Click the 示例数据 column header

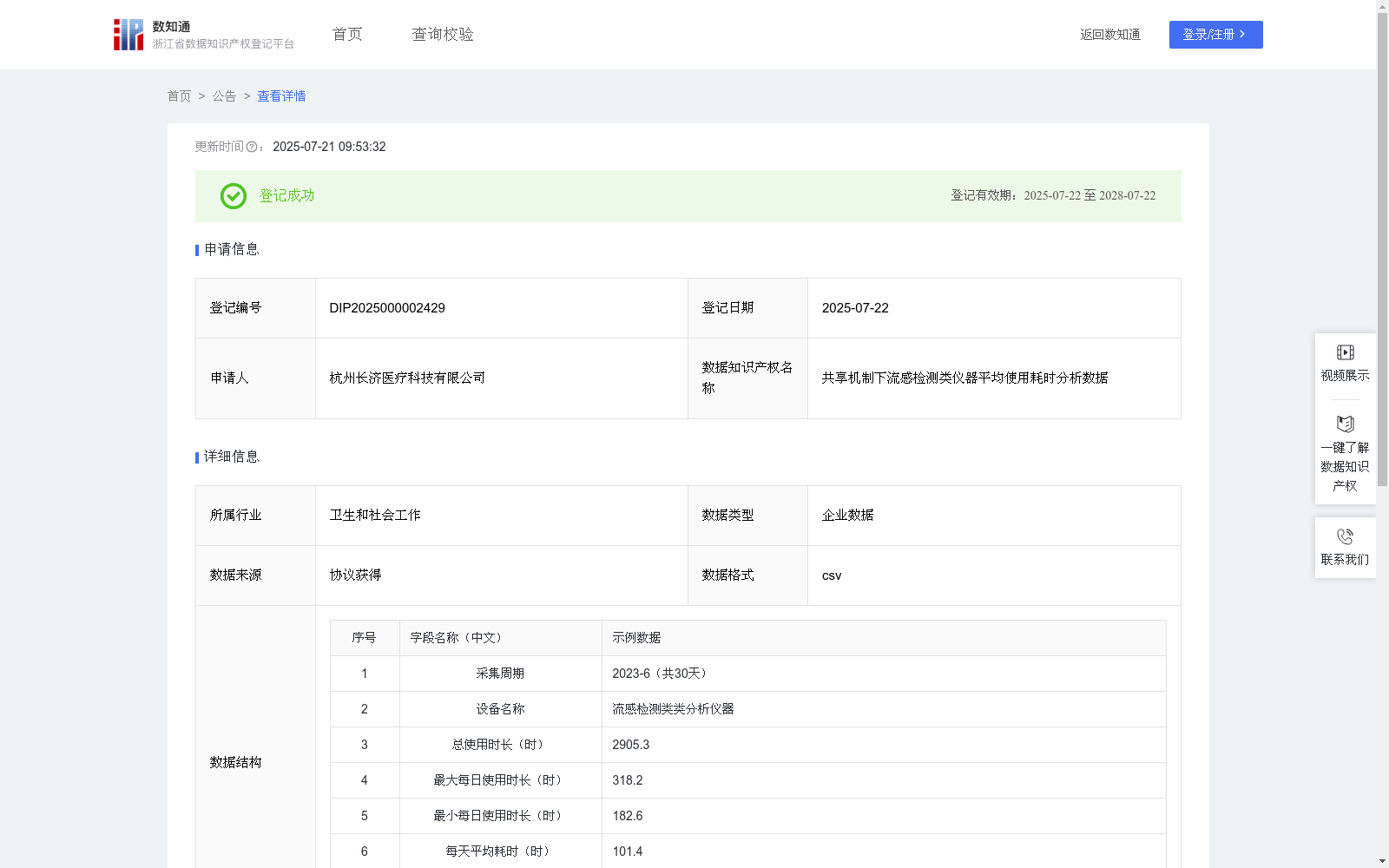(x=884, y=638)
